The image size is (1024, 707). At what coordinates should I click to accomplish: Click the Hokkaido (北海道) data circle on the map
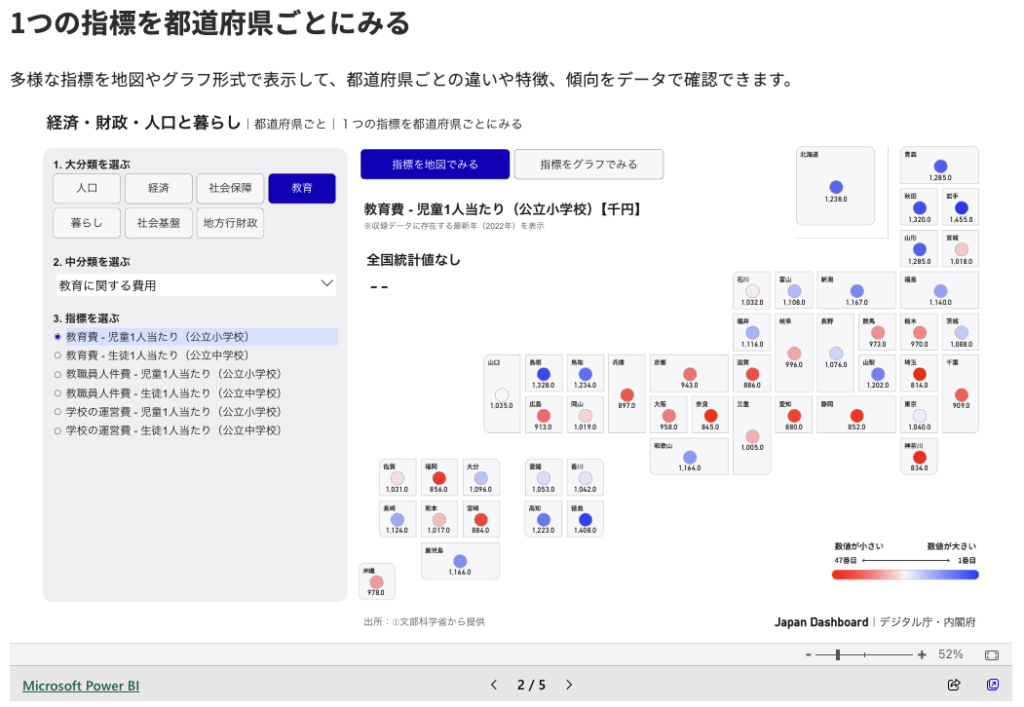tap(836, 187)
